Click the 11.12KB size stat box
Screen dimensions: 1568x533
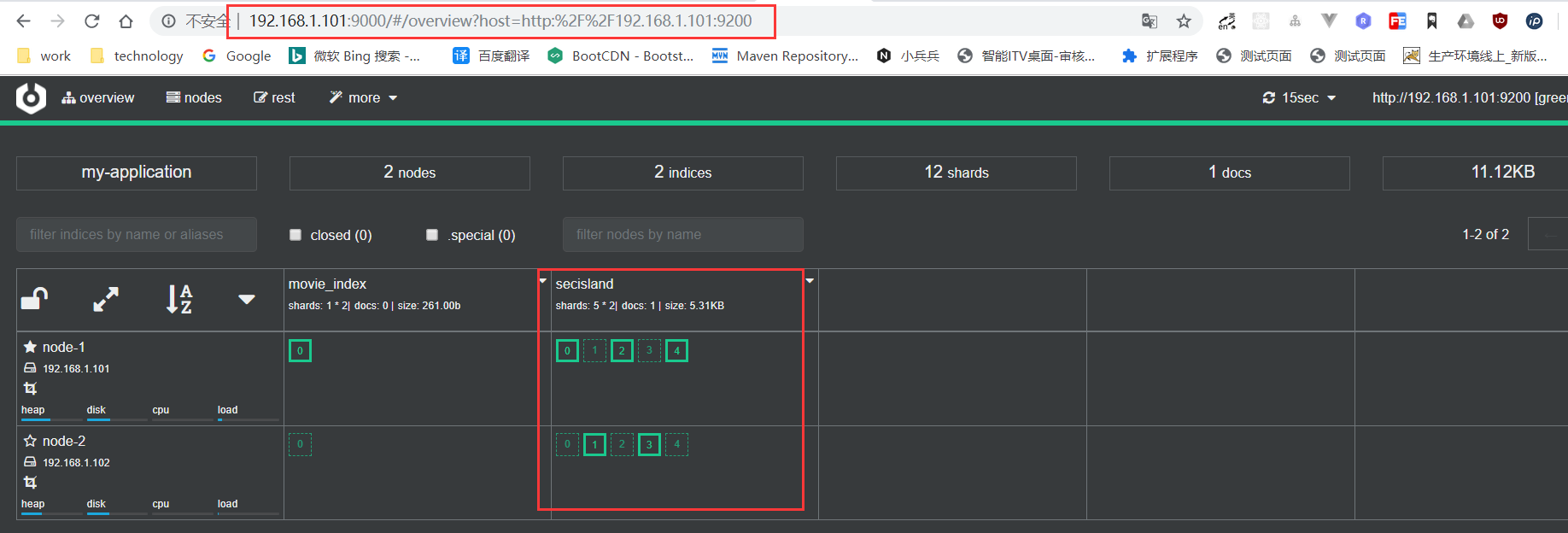[x=1475, y=173]
